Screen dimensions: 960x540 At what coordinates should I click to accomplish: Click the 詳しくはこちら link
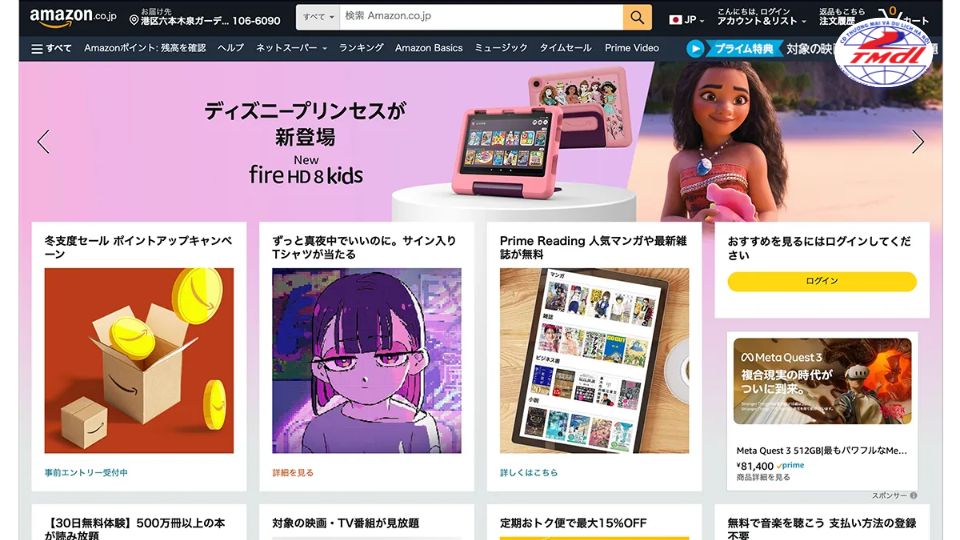[x=529, y=473]
